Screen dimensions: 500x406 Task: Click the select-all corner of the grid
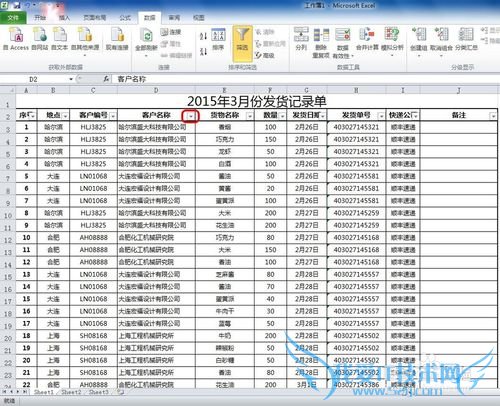(8, 90)
